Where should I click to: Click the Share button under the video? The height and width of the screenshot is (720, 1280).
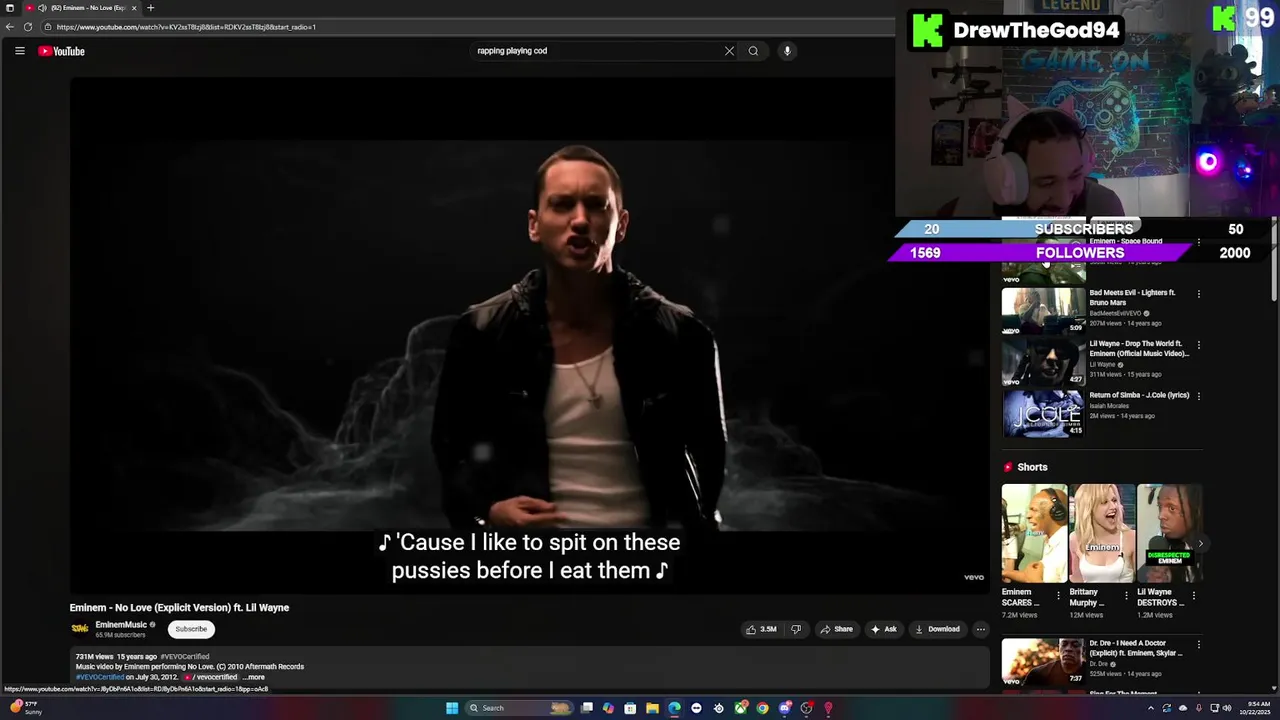click(836, 629)
